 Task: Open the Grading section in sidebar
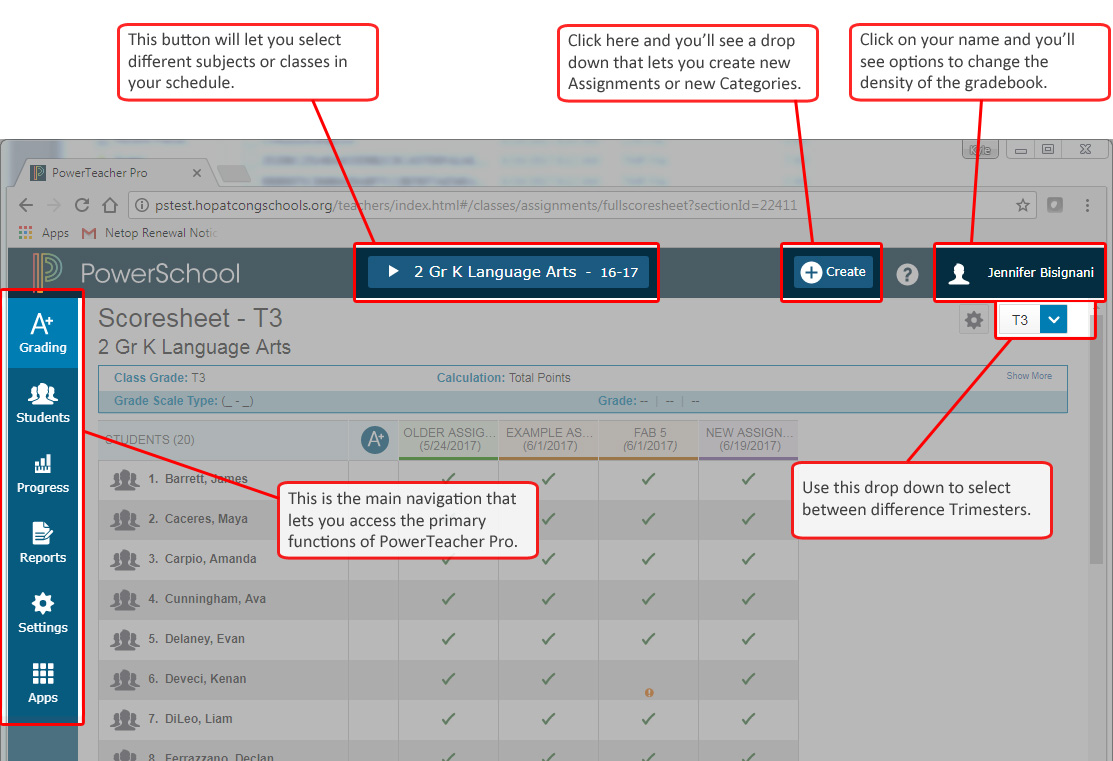[43, 333]
